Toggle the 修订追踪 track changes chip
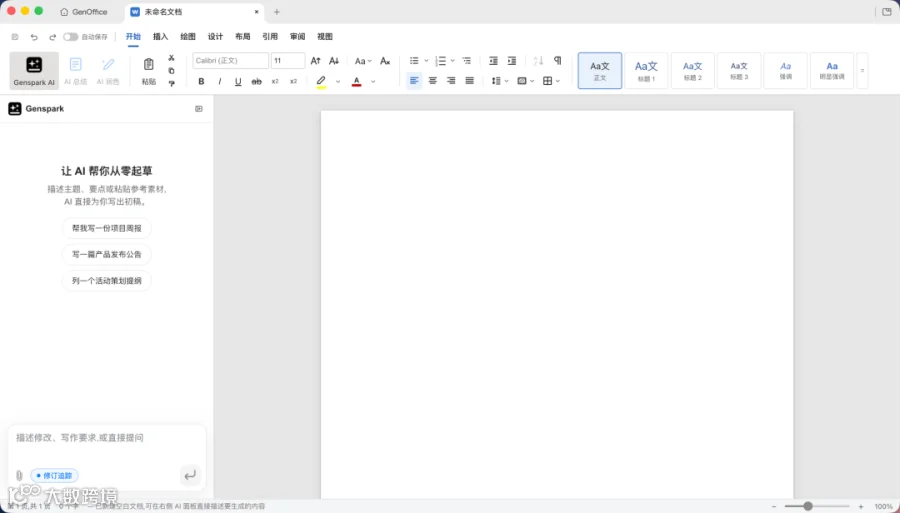900x513 pixels. 55,476
